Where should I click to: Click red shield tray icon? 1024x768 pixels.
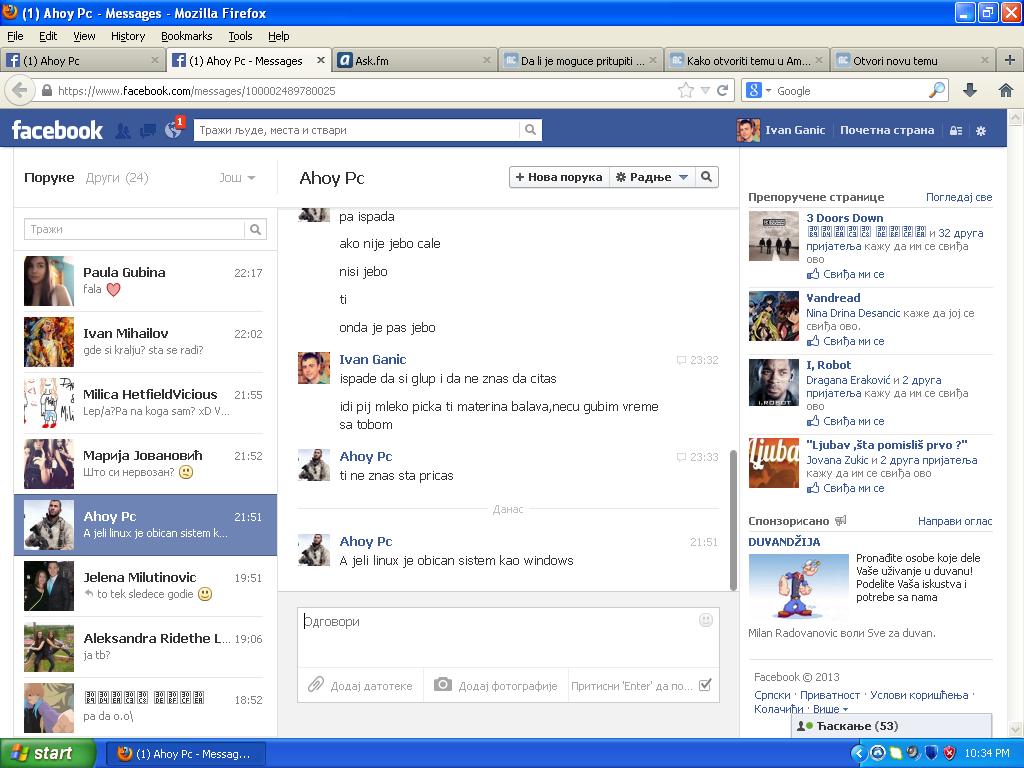coord(949,753)
